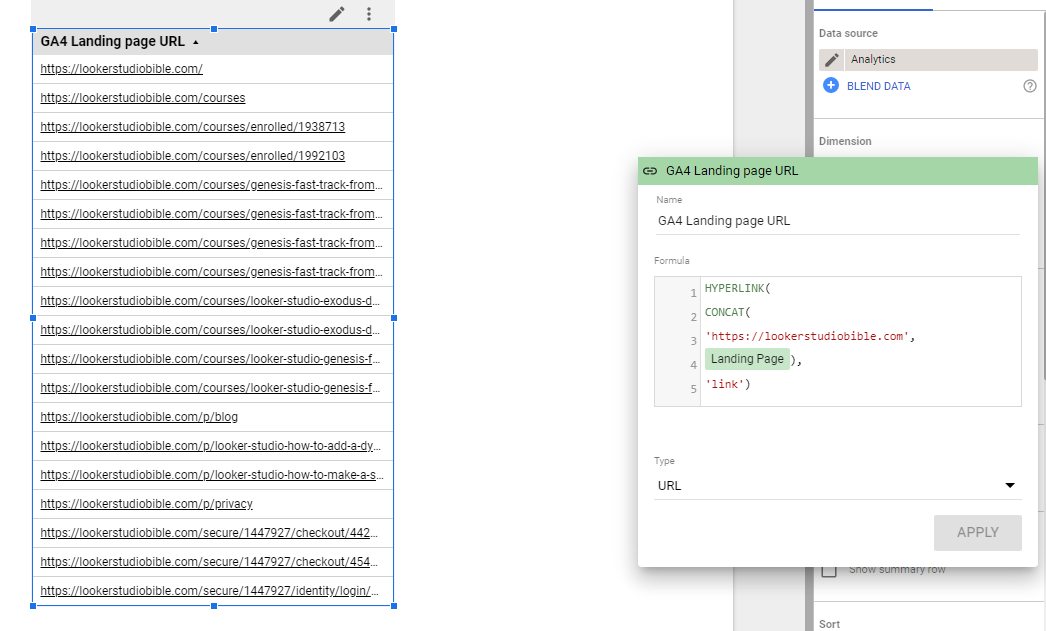The height and width of the screenshot is (631, 1046).
Task: Click the link icon in the field editor header
Action: (651, 170)
